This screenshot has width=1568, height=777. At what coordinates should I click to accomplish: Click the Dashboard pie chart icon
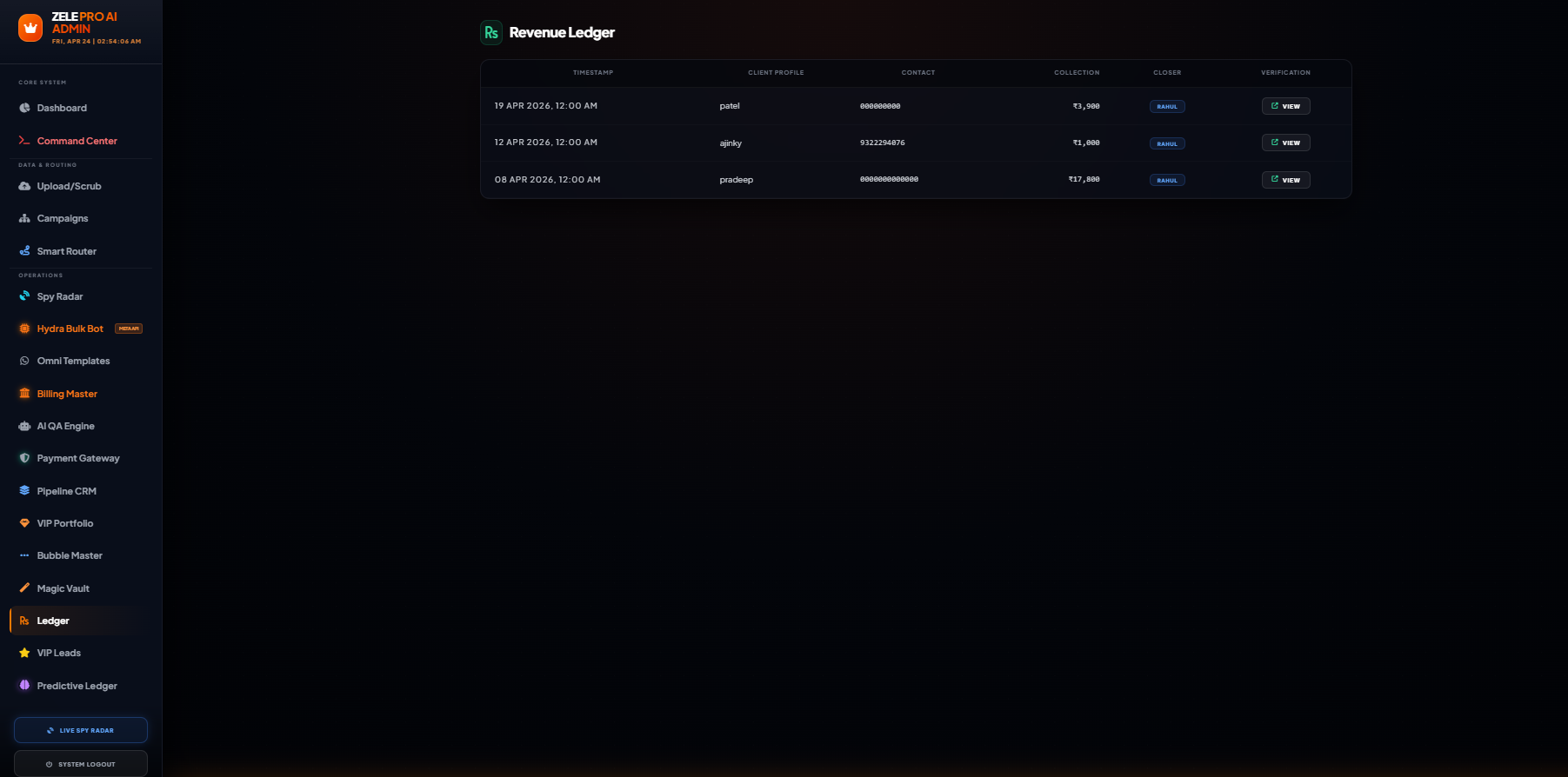[24, 108]
